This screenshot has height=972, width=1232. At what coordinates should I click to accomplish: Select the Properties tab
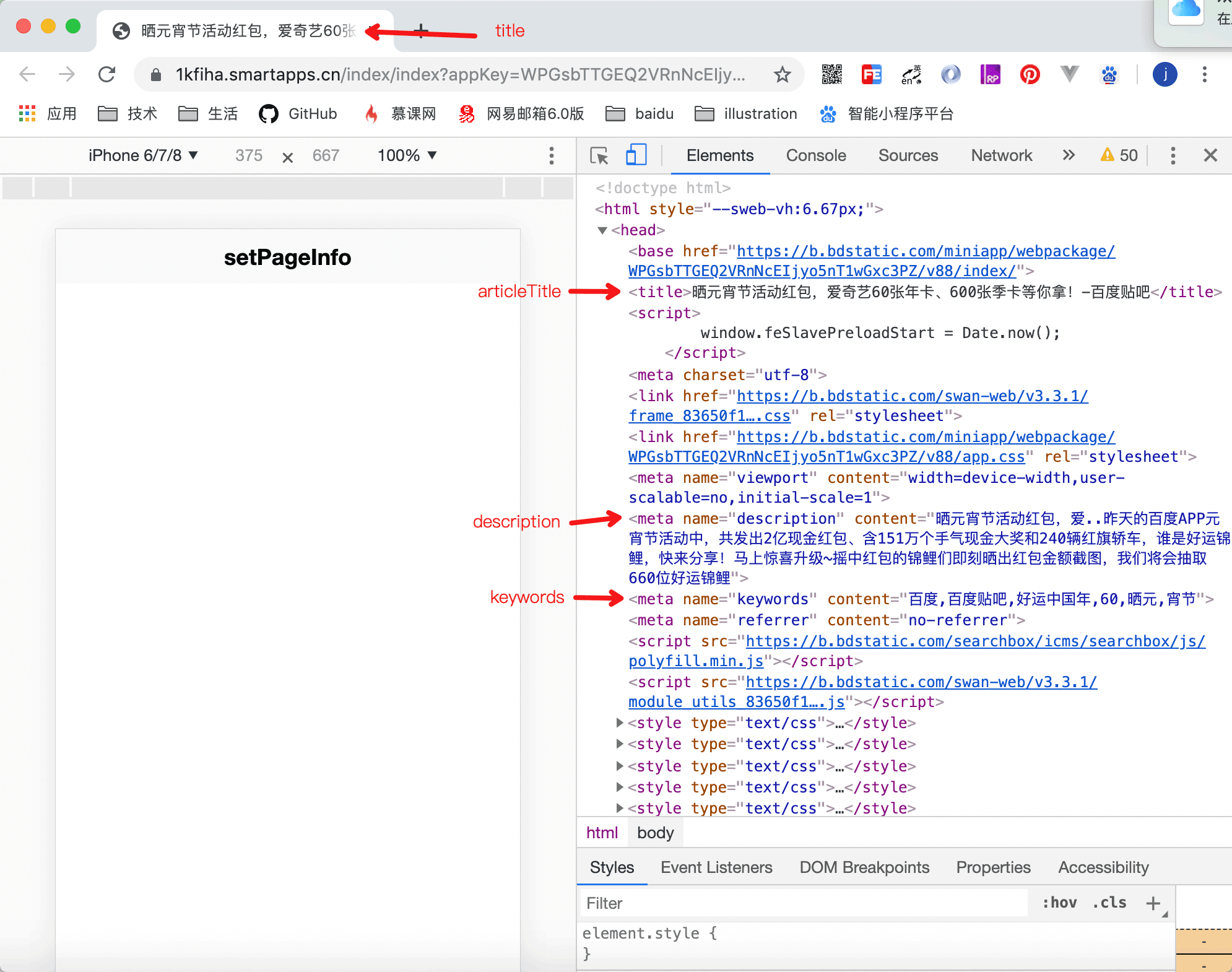pyautogui.click(x=993, y=867)
